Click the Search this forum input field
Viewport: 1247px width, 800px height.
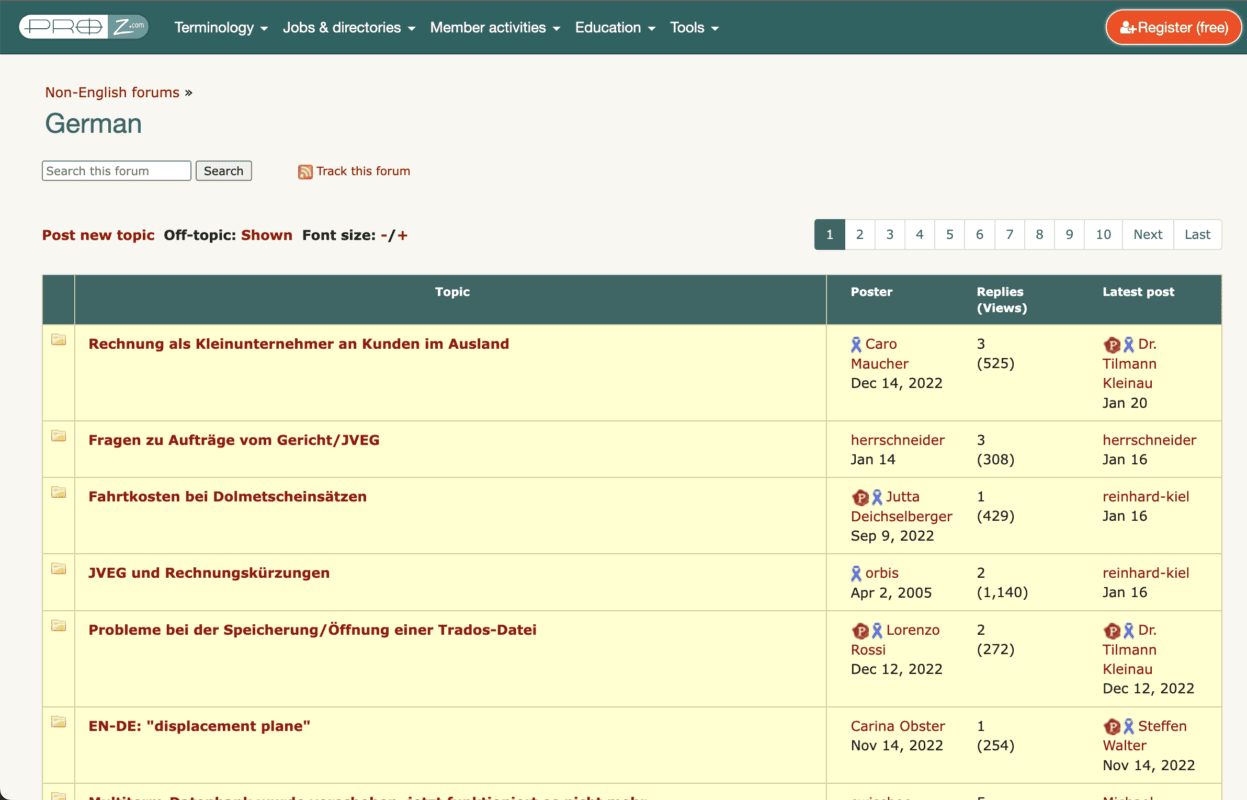[116, 171]
